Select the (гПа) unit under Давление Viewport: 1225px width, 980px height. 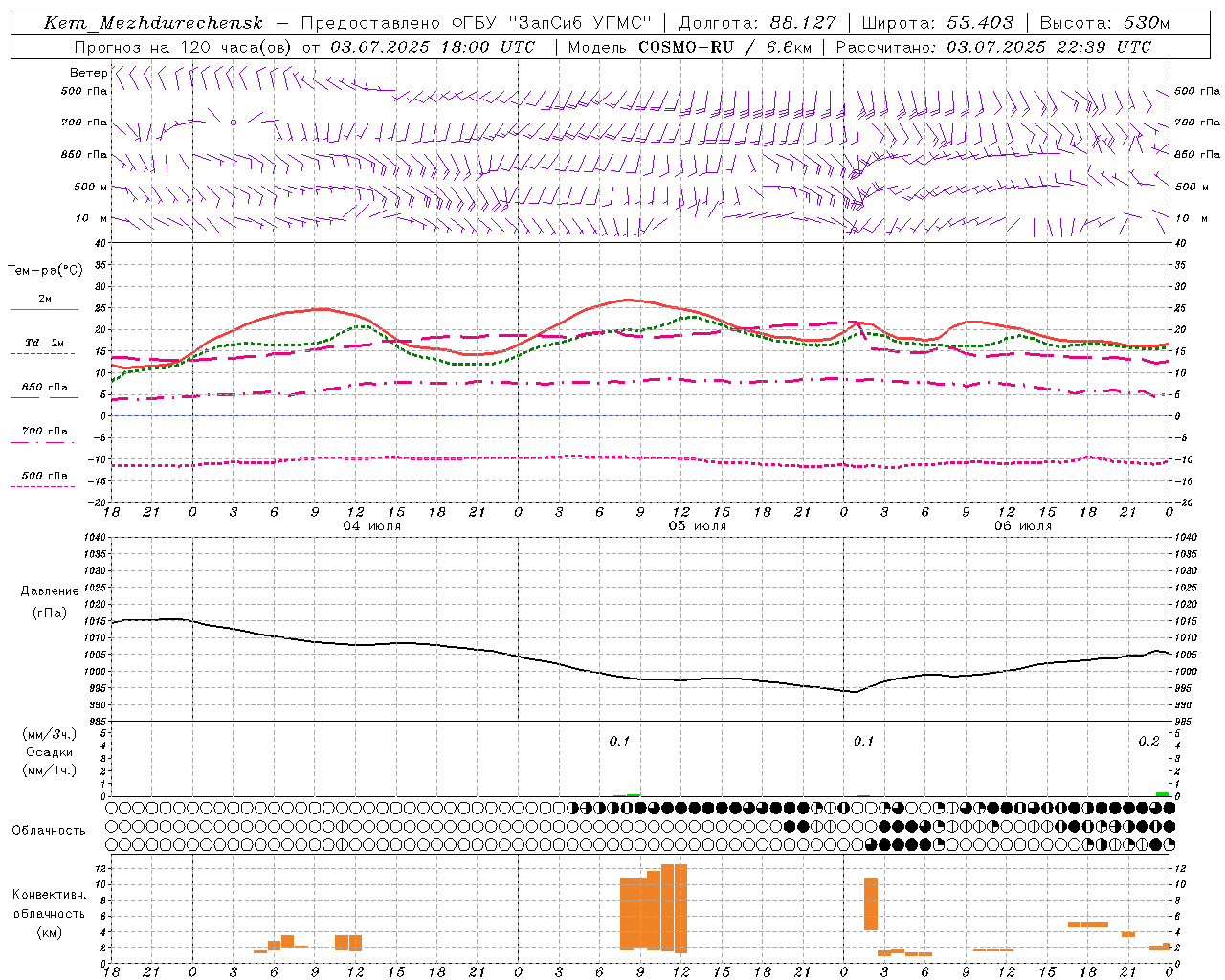coord(50,613)
